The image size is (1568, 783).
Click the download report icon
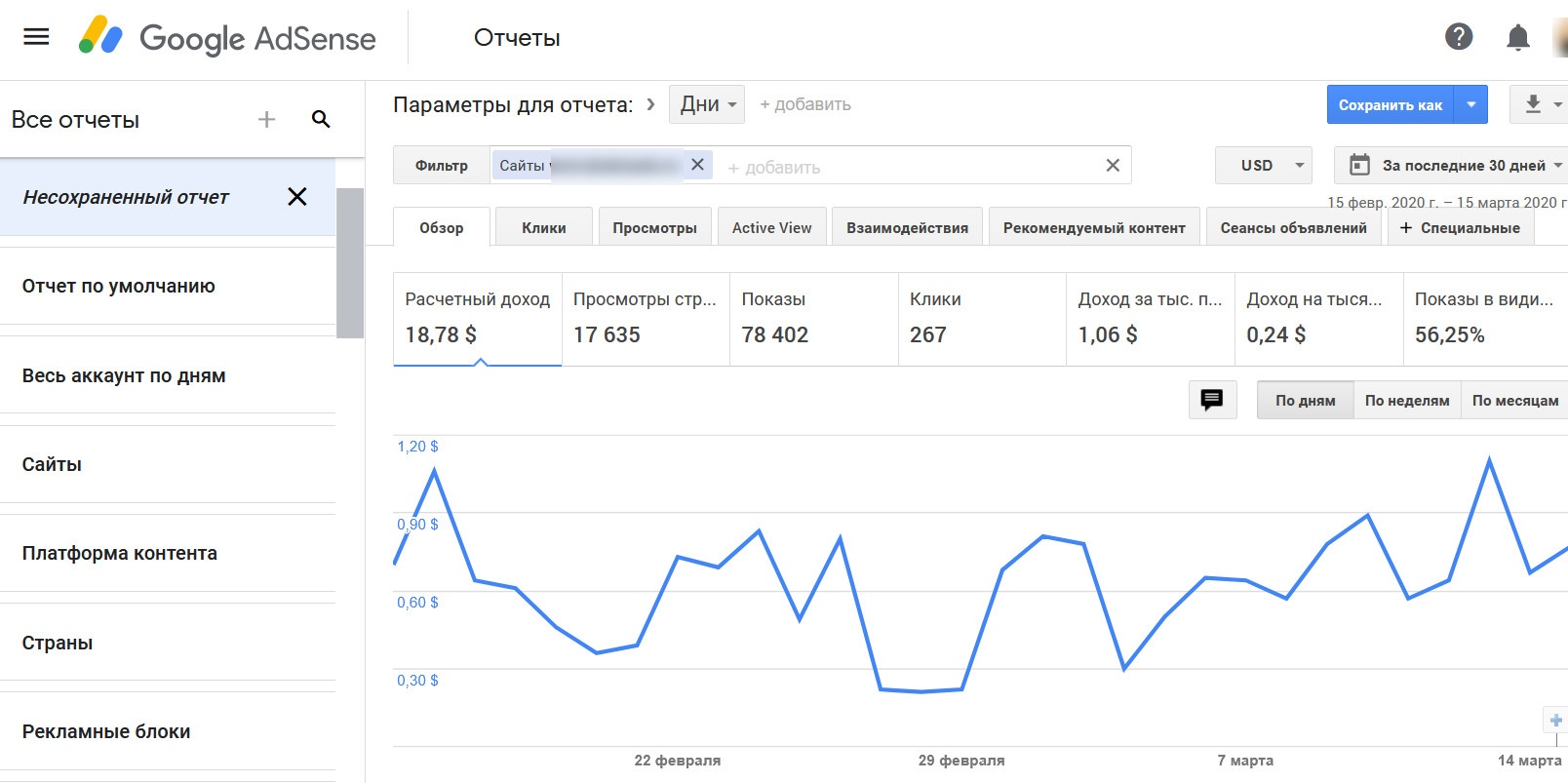click(x=1533, y=104)
